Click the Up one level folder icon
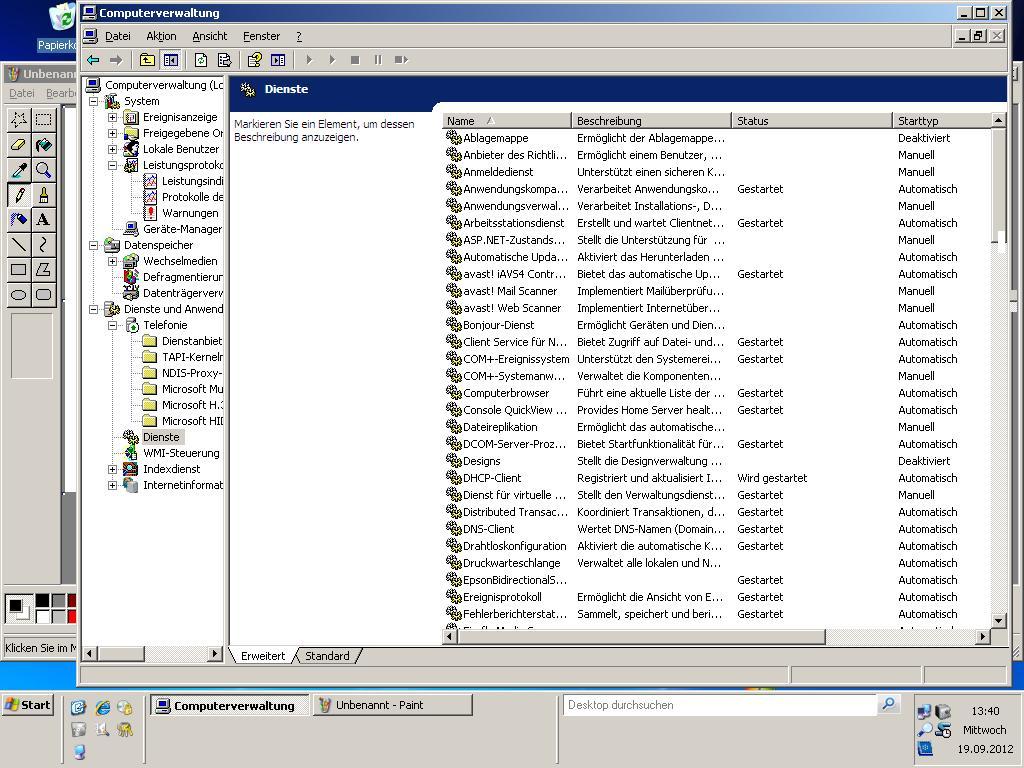 (147, 60)
